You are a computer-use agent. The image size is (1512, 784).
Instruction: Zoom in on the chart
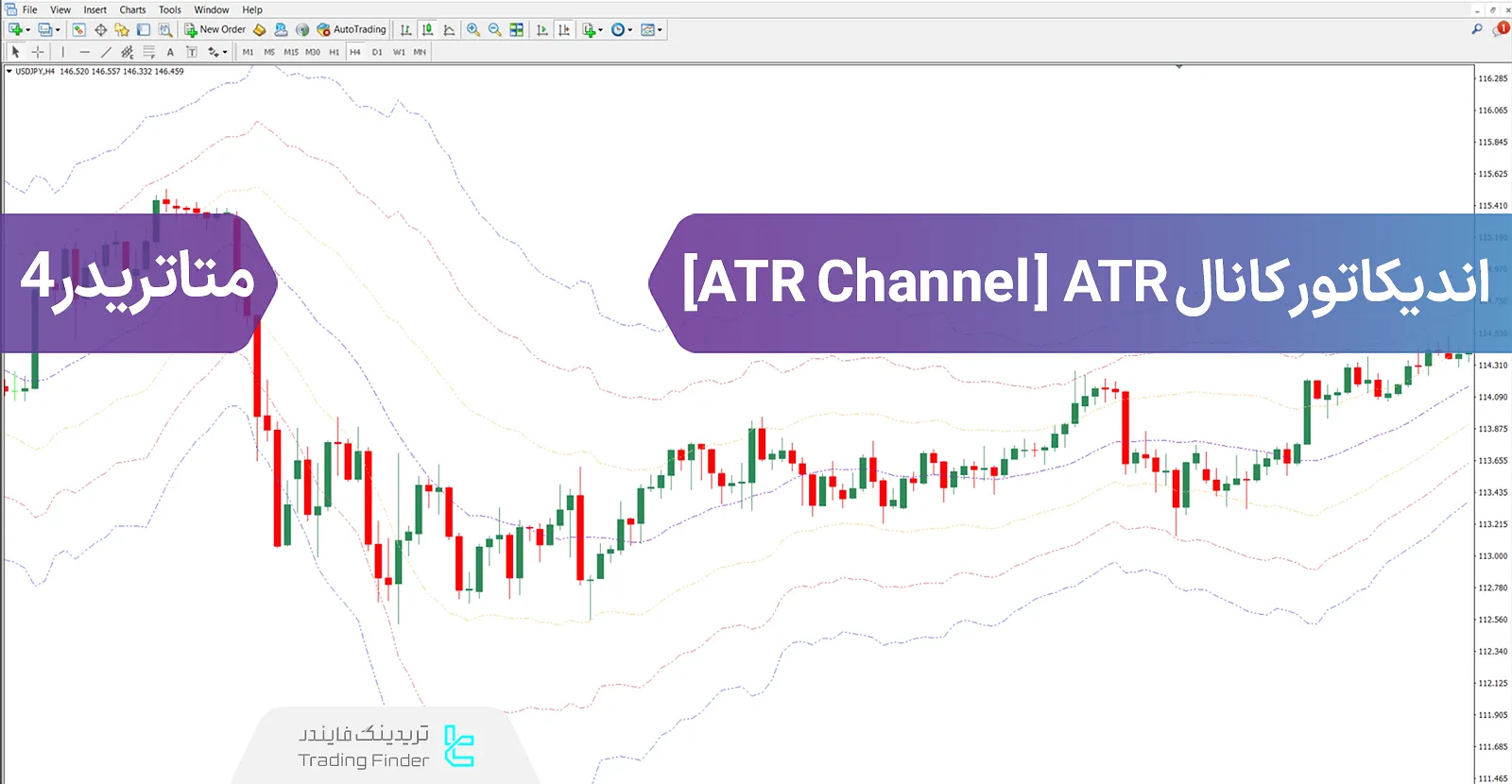click(x=473, y=30)
